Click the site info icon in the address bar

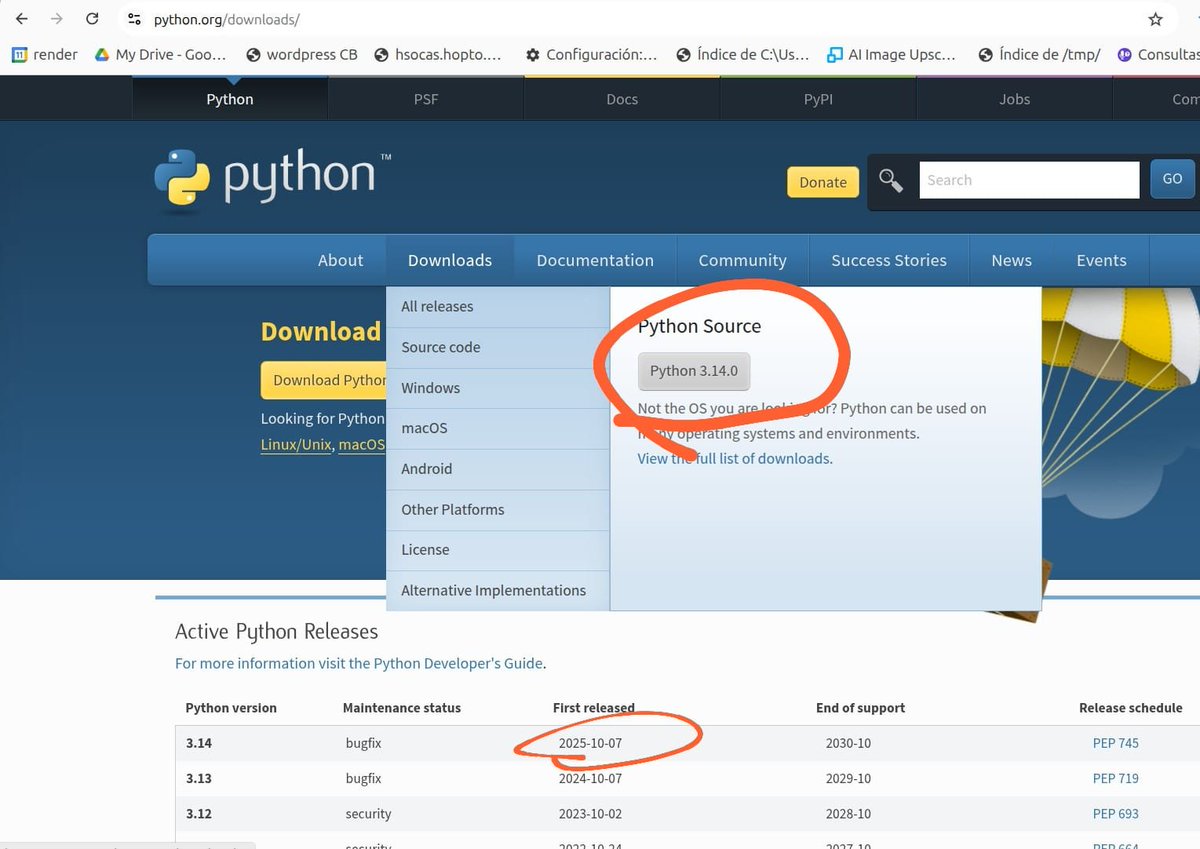coord(135,19)
